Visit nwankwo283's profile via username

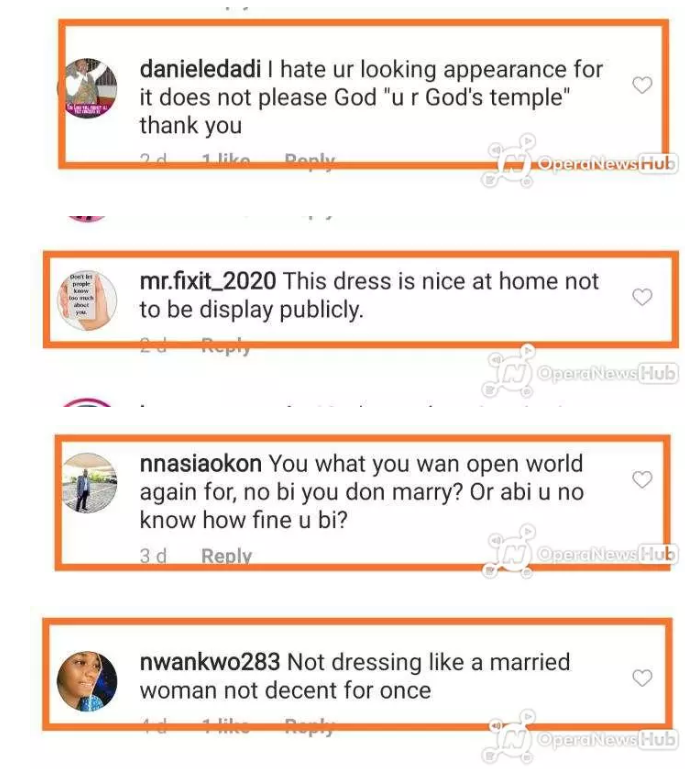(210, 662)
